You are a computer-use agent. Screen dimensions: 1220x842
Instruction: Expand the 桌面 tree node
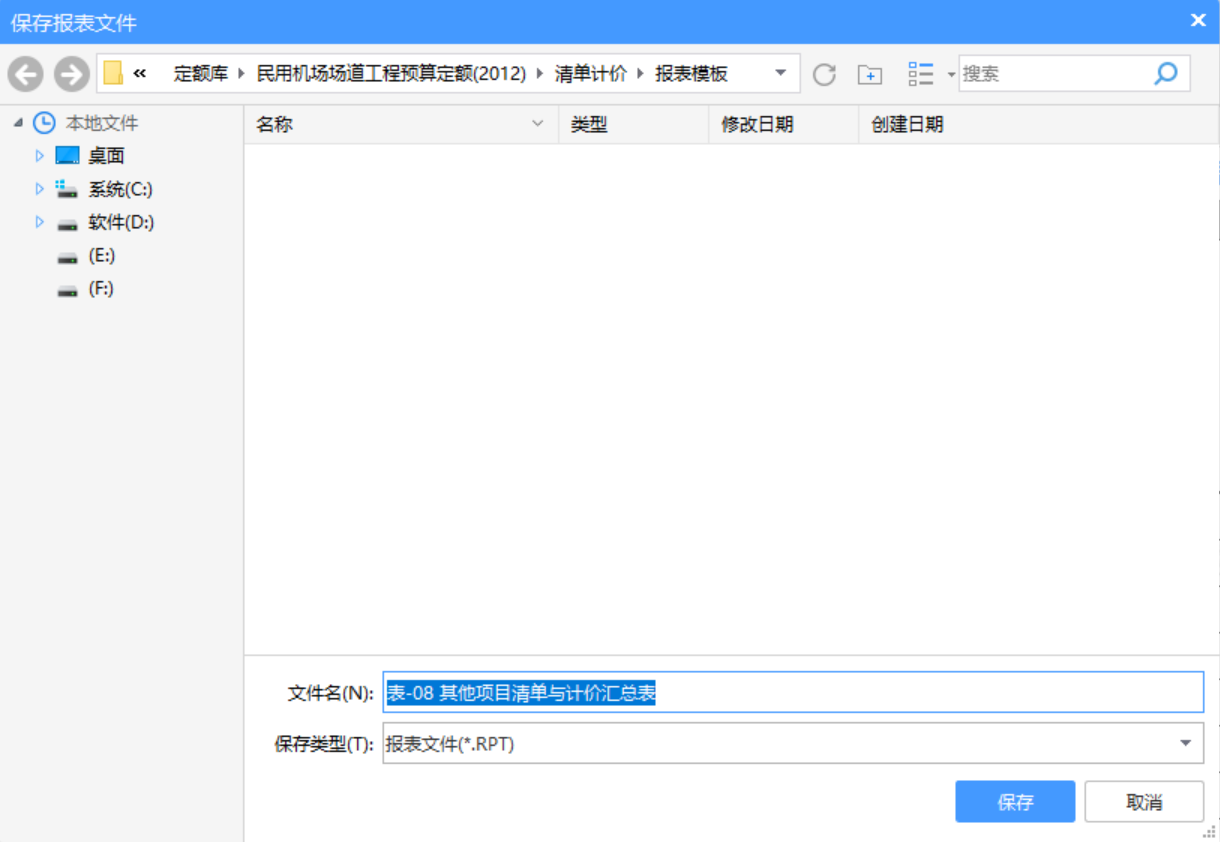pyautogui.click(x=39, y=155)
